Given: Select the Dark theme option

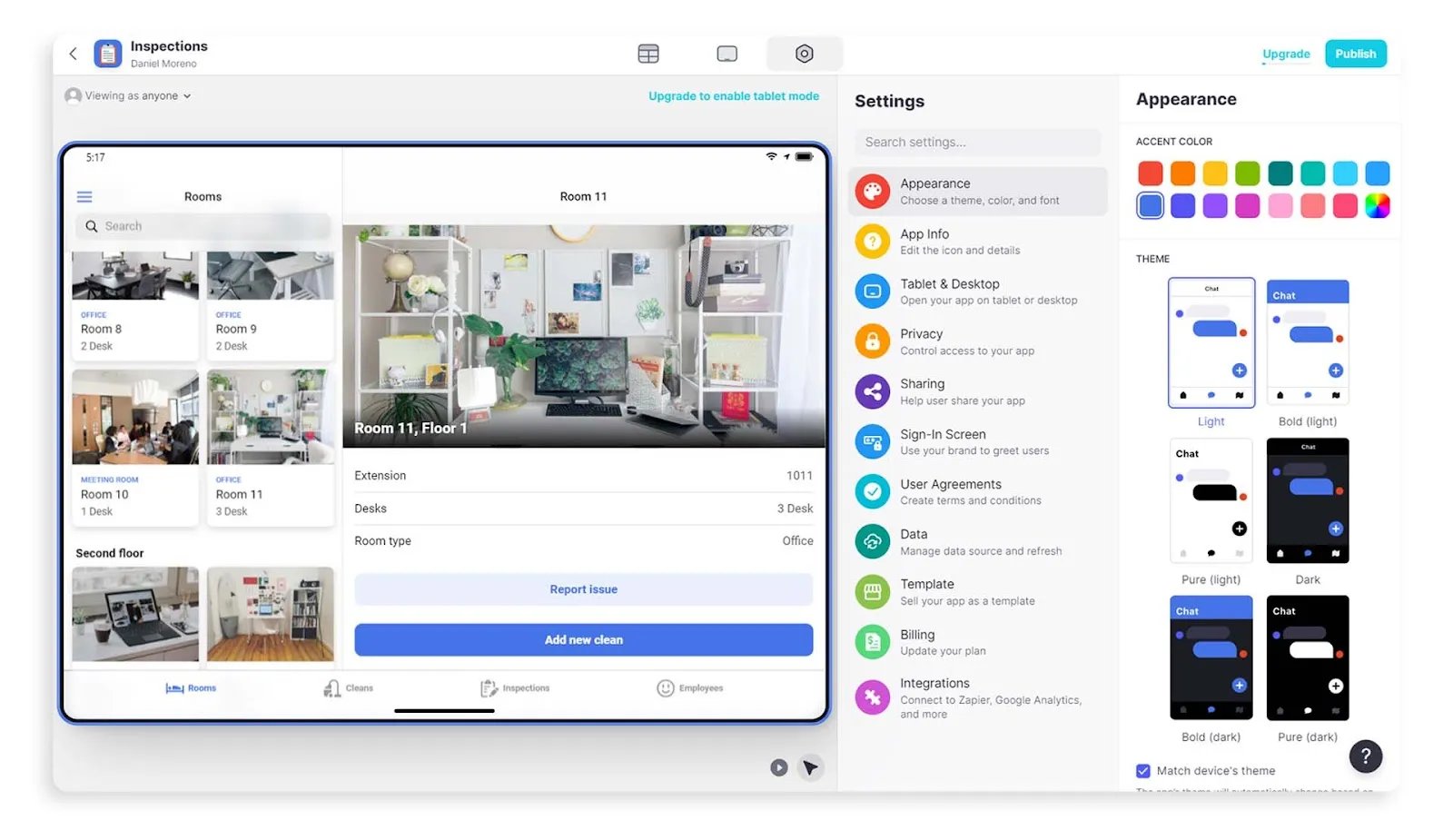Looking at the screenshot, I should point(1308,512).
